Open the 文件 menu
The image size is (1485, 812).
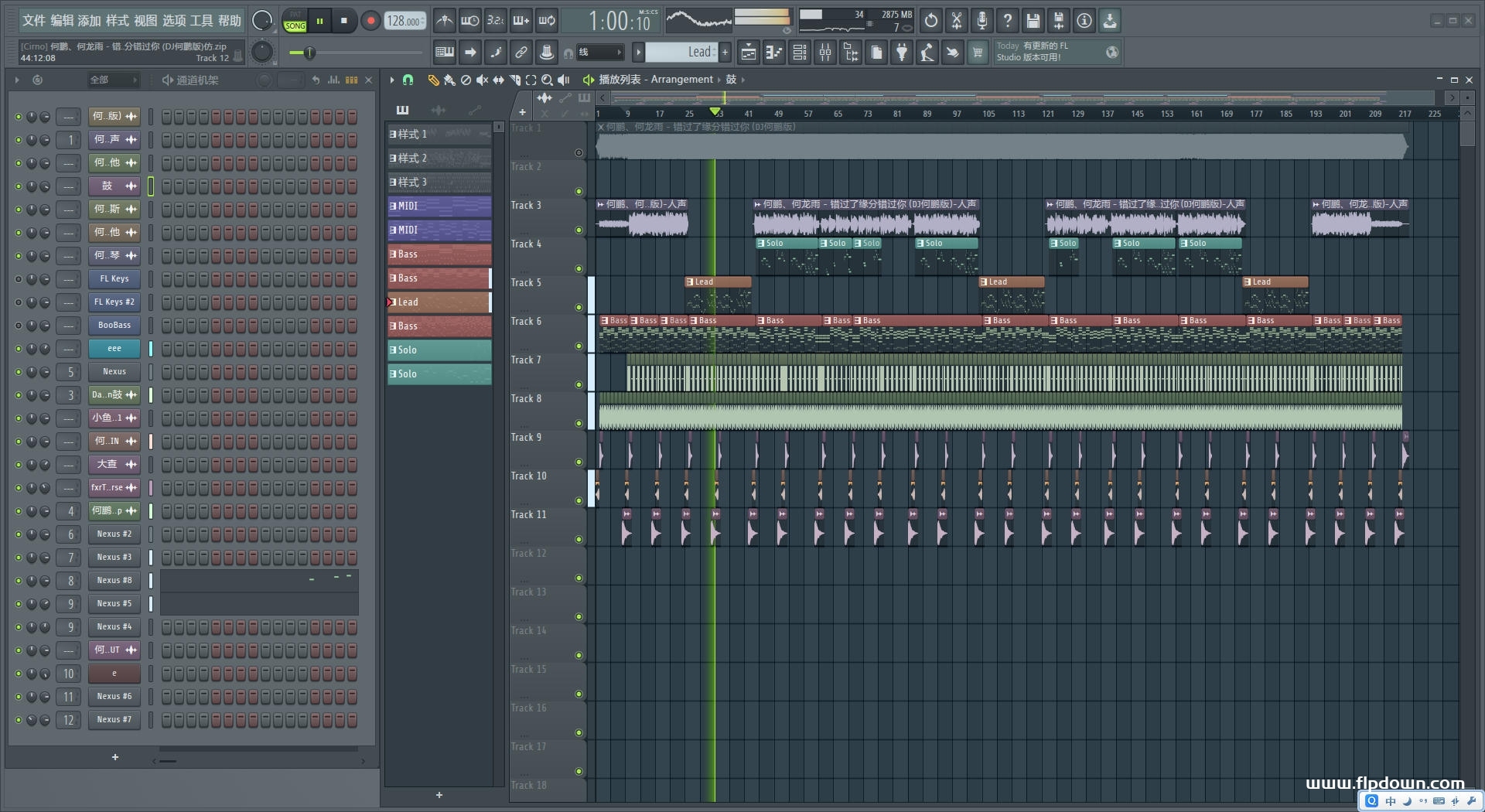point(33,21)
